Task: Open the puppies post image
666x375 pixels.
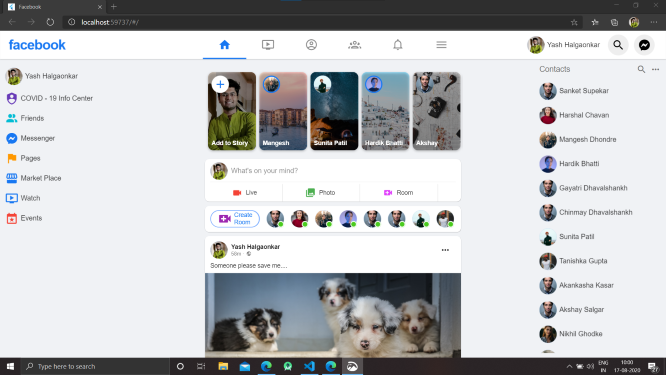Action: 333,315
